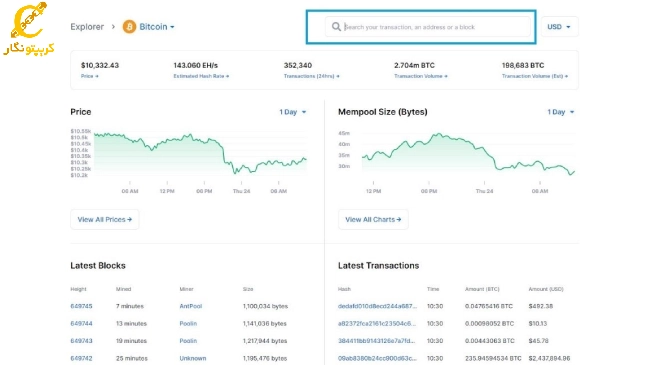650x365 pixels.
Task: Click View All Prices button
Action: click(x=104, y=219)
